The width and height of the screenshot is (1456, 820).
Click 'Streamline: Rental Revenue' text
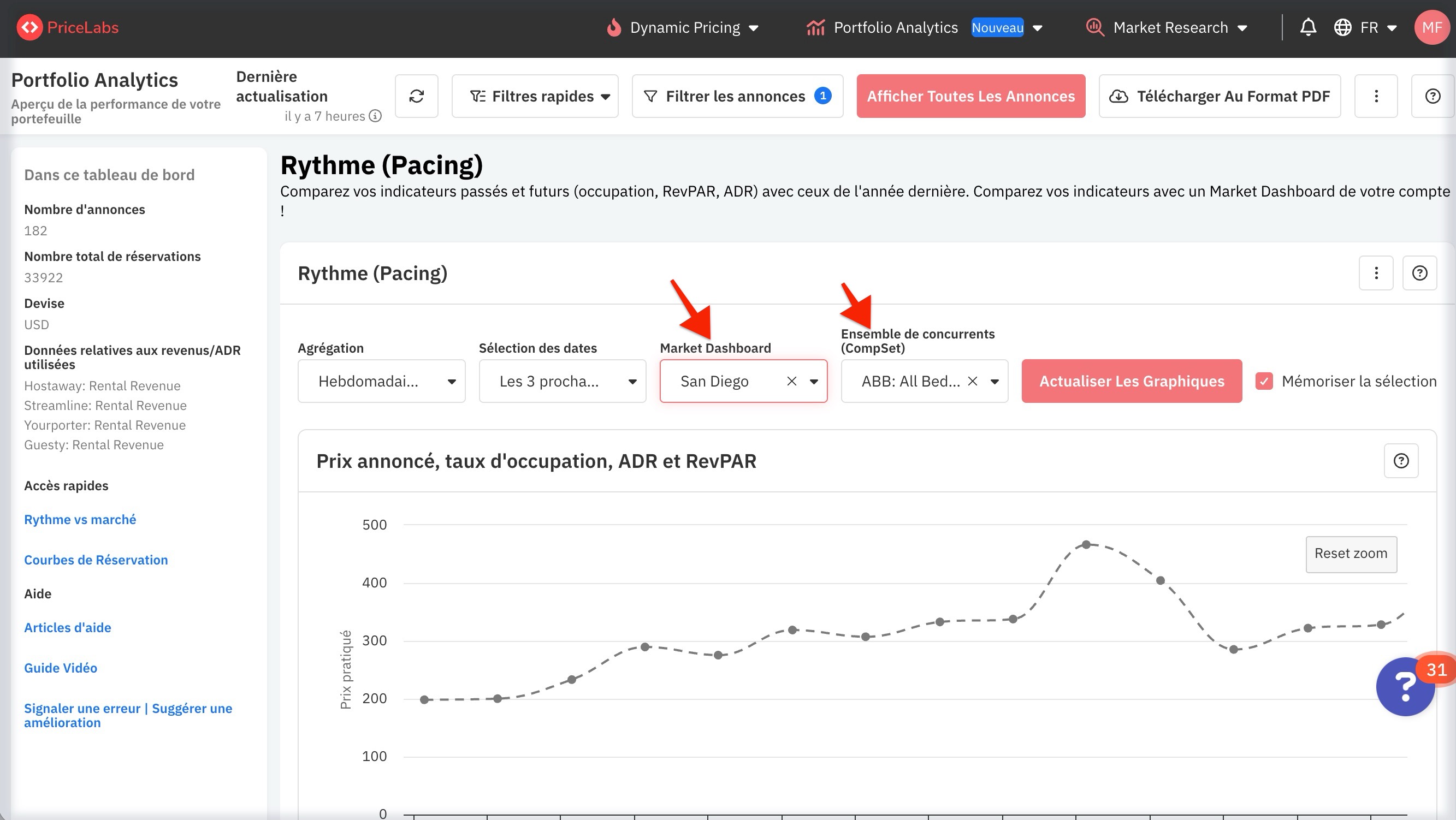(x=105, y=405)
